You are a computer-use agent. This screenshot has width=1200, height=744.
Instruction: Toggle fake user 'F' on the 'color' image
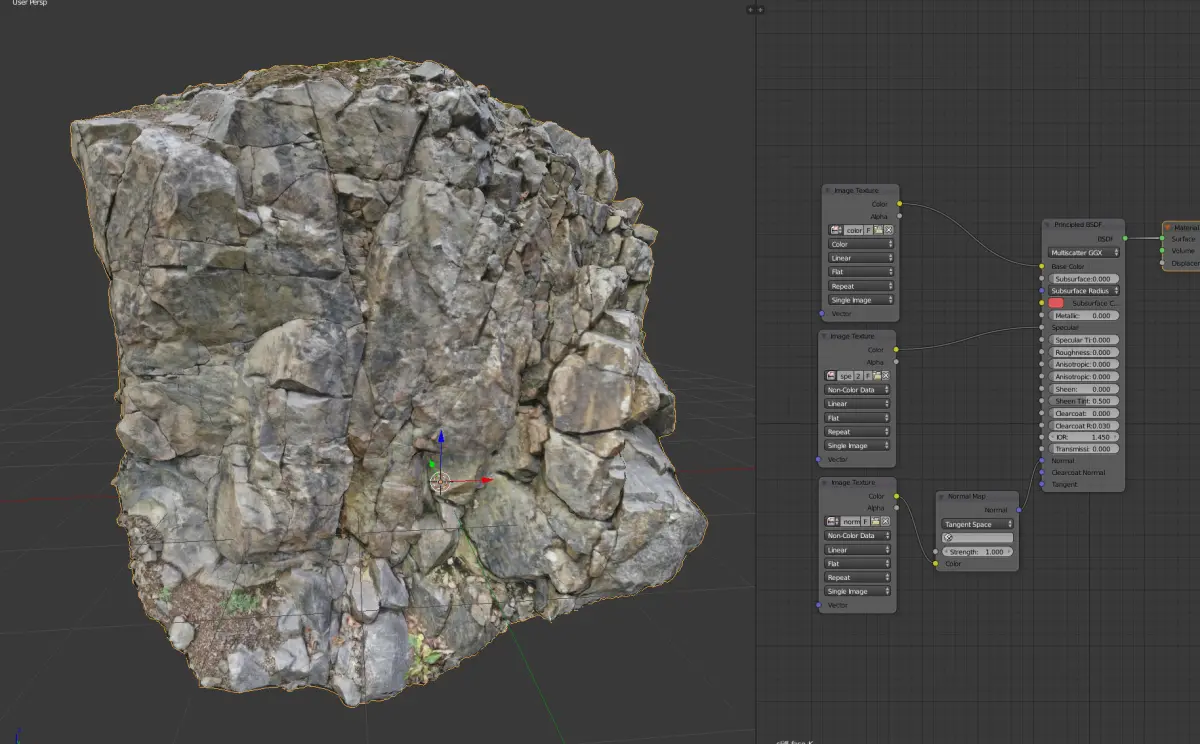pos(868,230)
